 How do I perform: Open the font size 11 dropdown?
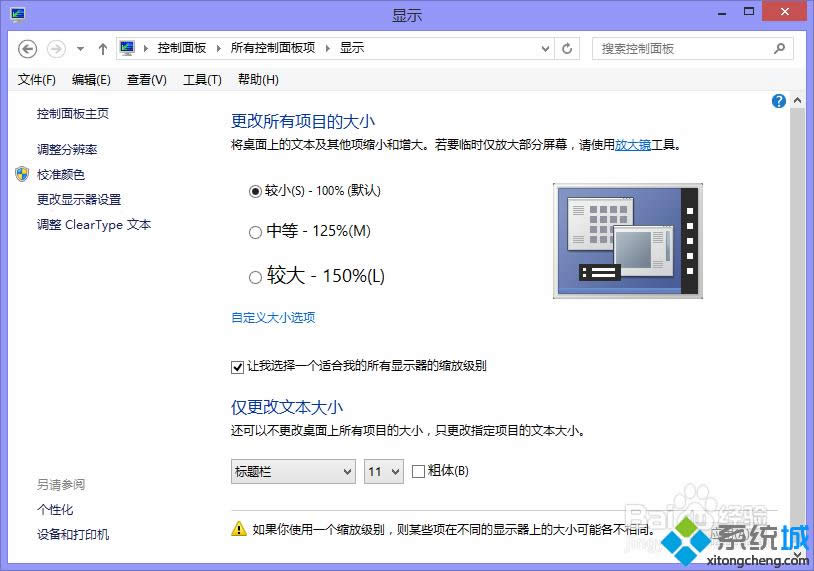click(x=384, y=471)
